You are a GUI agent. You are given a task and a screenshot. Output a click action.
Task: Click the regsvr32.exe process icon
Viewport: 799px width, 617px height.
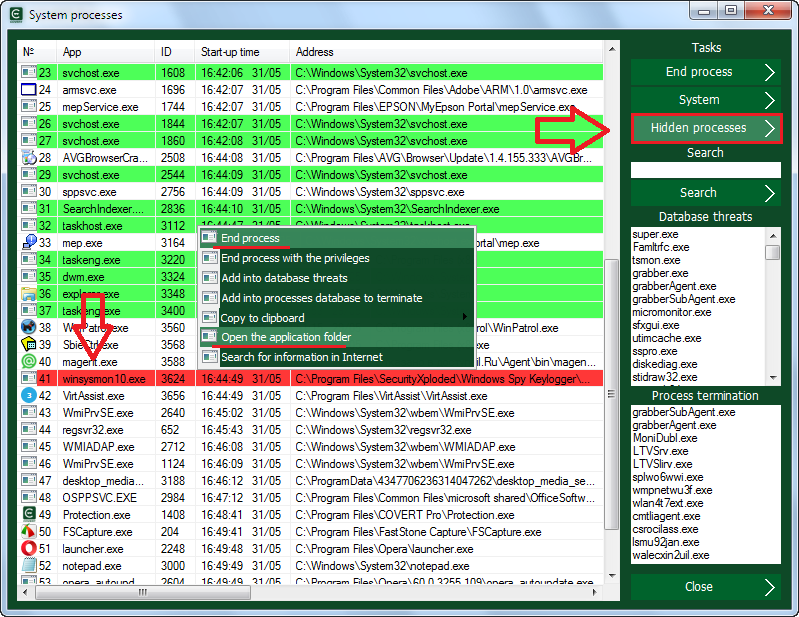click(x=29, y=430)
